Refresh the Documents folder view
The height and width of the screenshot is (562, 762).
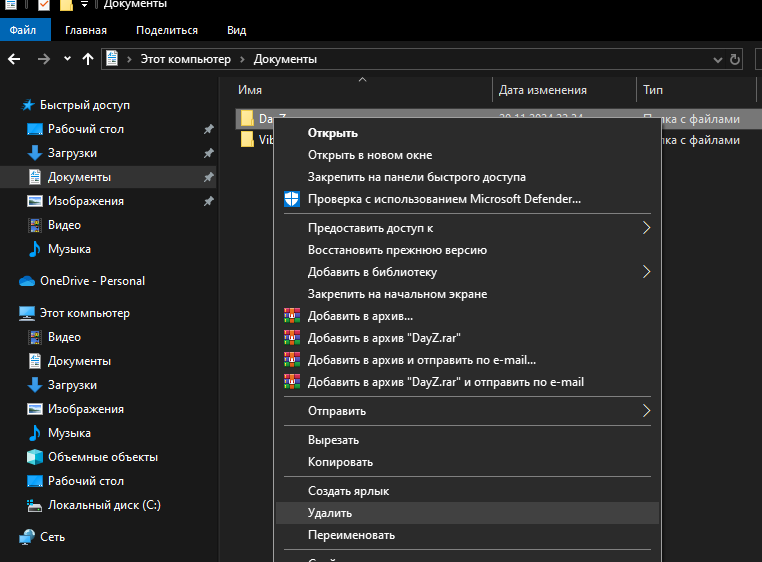[735, 59]
